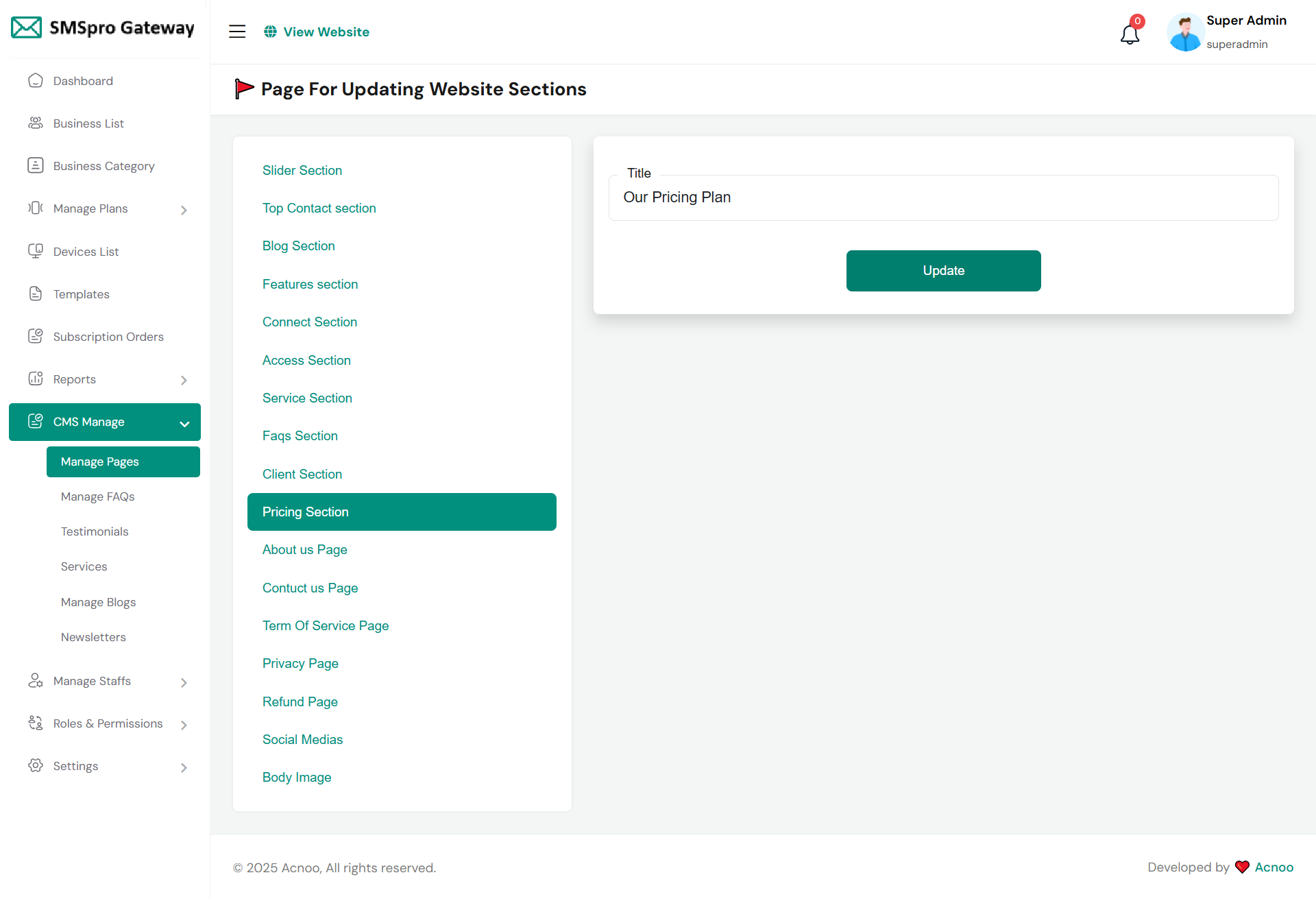Expand the Reports menu chevron

pyautogui.click(x=184, y=380)
